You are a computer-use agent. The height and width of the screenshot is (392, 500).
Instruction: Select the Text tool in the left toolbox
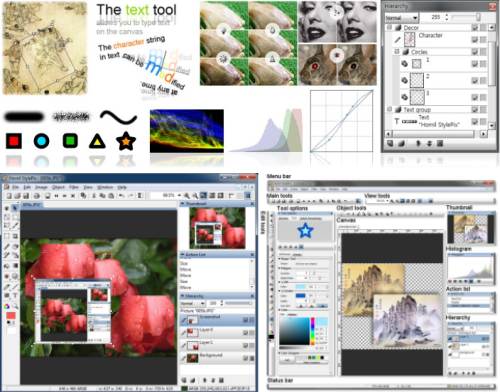pos(15,295)
